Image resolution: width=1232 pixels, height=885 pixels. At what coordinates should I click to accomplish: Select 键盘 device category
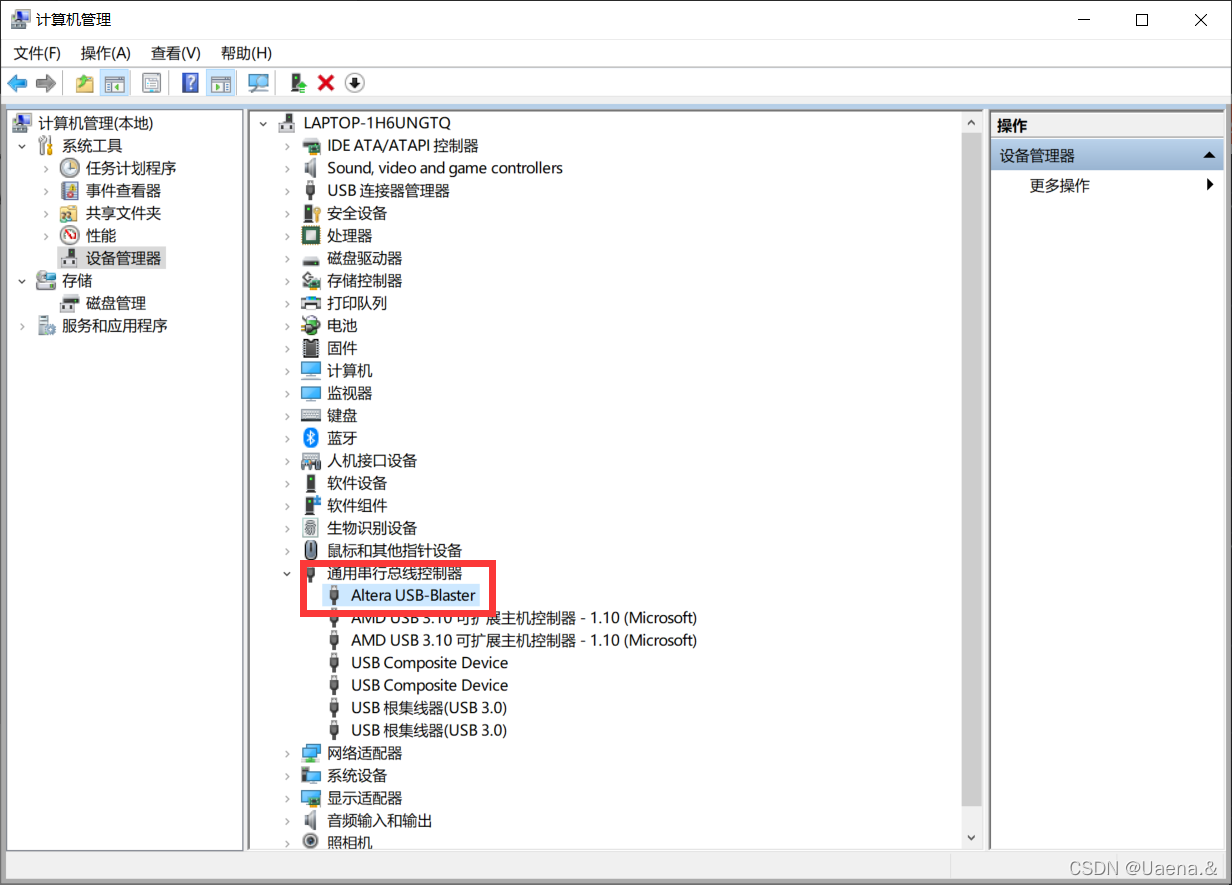click(342, 415)
